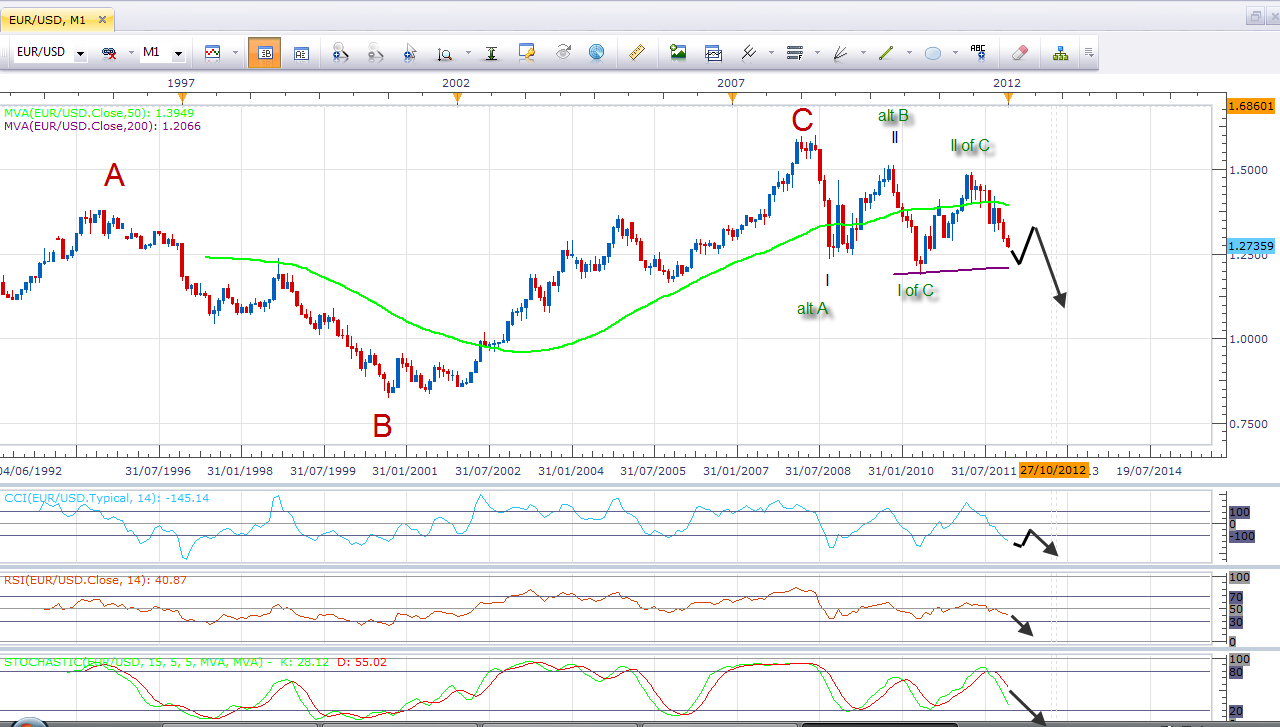
Task: Close the EUR/USD, M1 tab
Action: point(102,20)
